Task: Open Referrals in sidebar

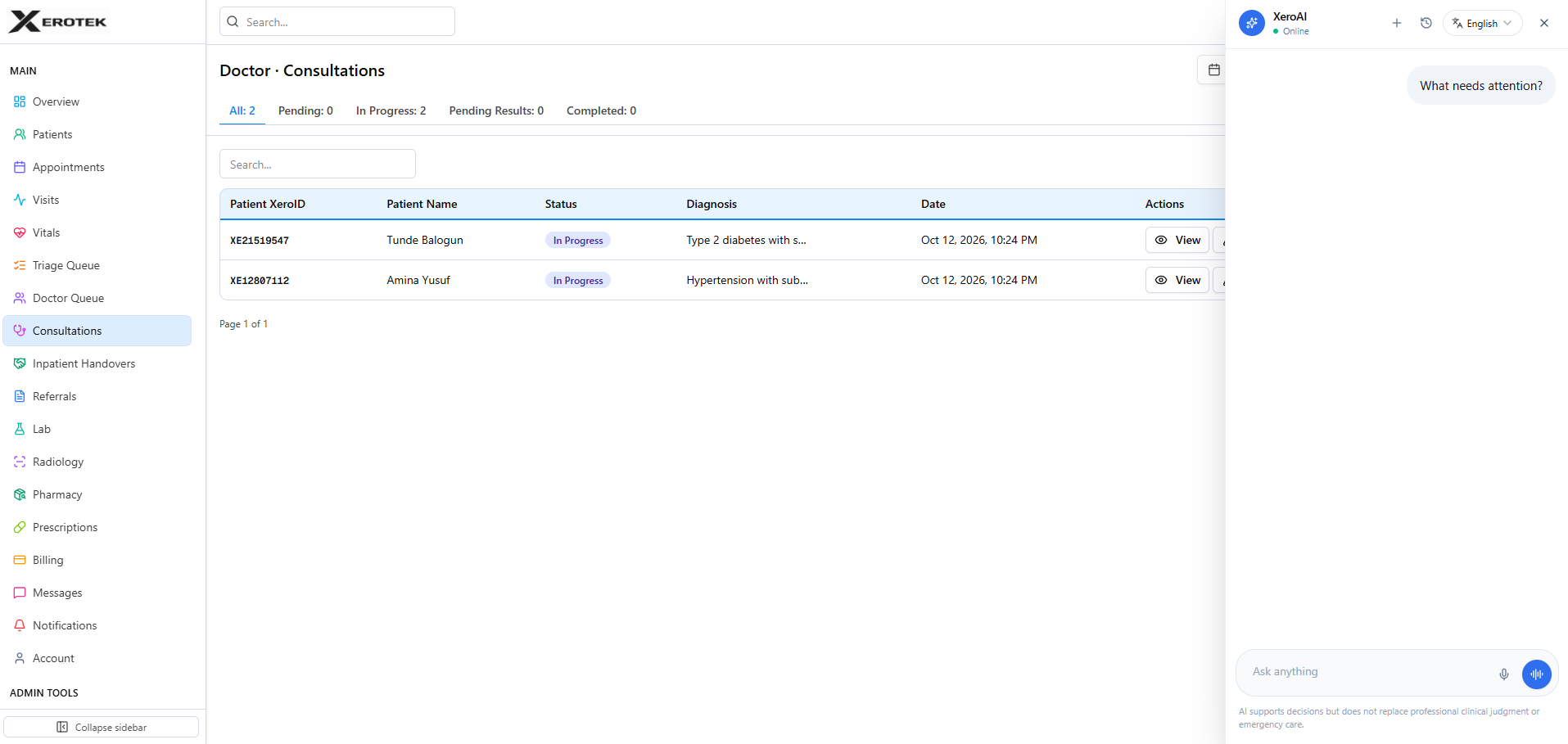Action: pyautogui.click(x=97, y=396)
